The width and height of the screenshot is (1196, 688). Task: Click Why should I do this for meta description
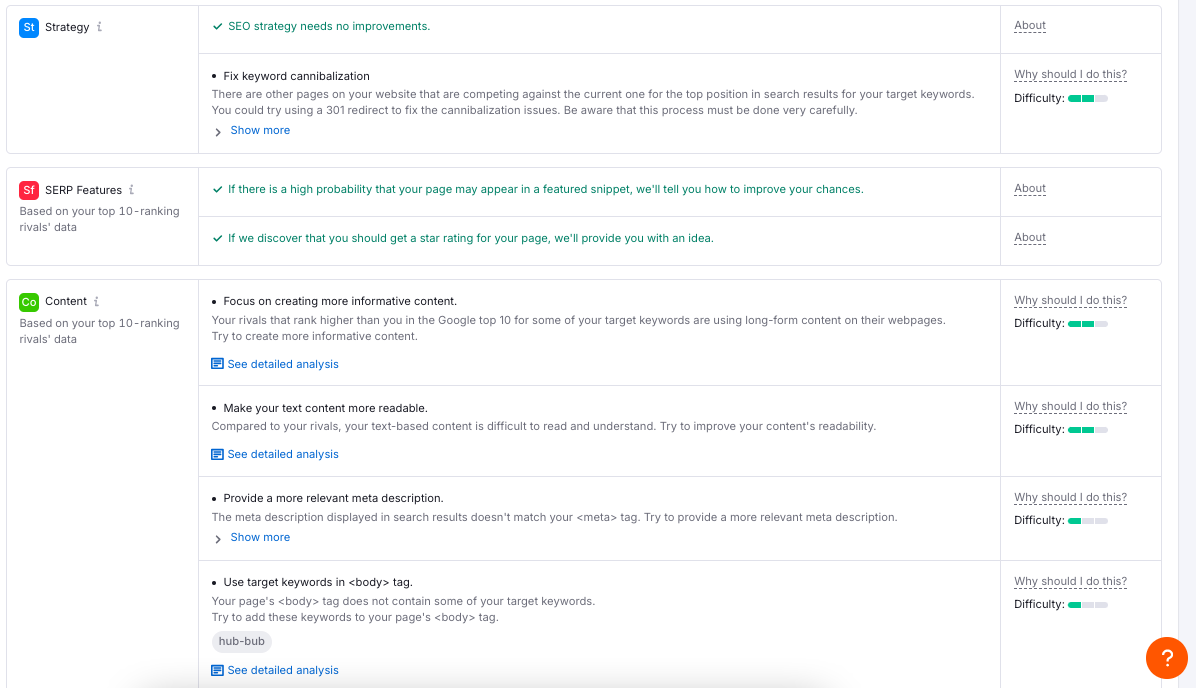pos(1070,497)
